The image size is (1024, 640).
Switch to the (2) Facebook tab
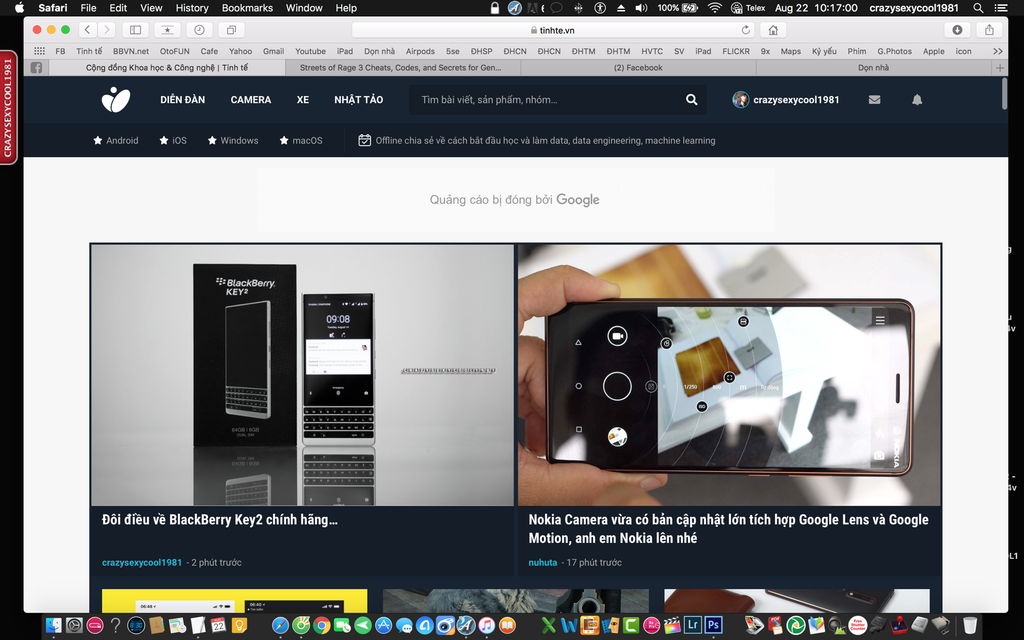pos(638,68)
